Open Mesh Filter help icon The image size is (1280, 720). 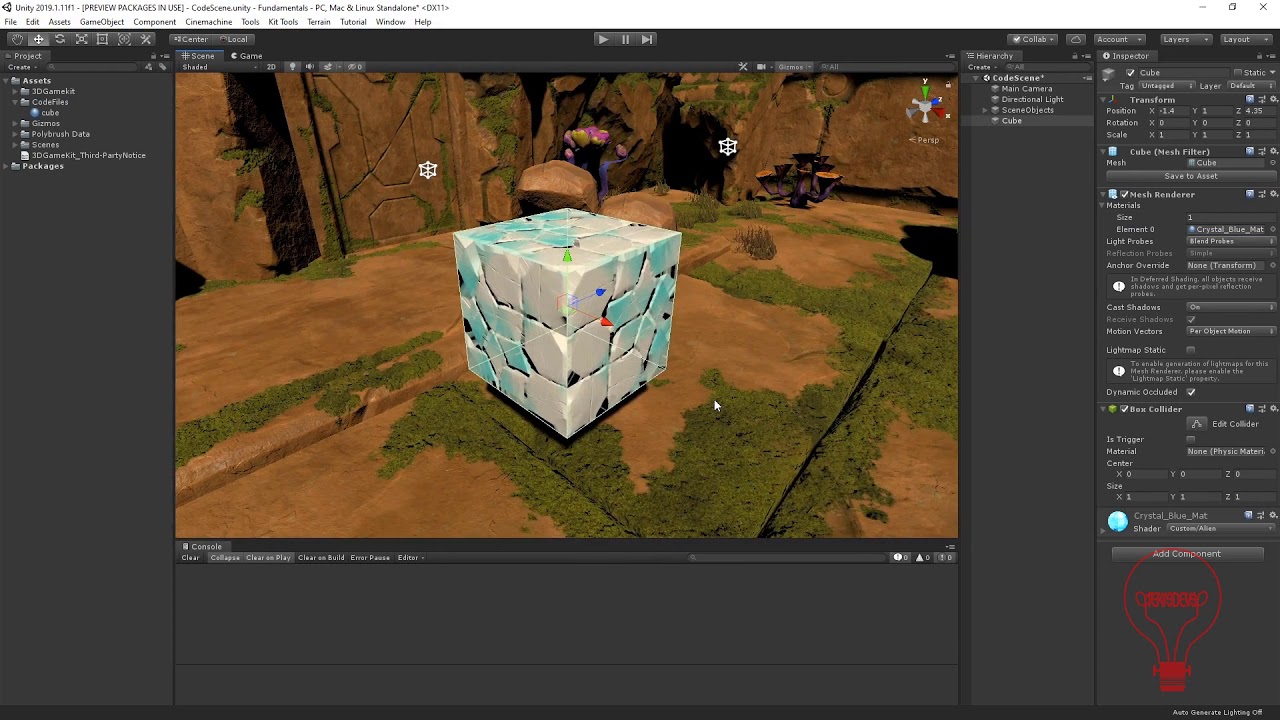click(x=1250, y=152)
